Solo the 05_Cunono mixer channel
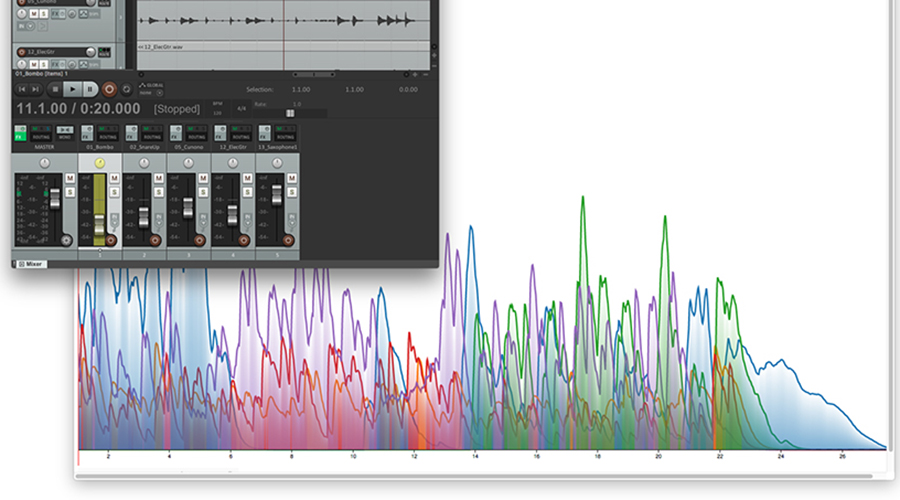Image resolution: width=900 pixels, height=500 pixels. pyautogui.click(x=203, y=192)
